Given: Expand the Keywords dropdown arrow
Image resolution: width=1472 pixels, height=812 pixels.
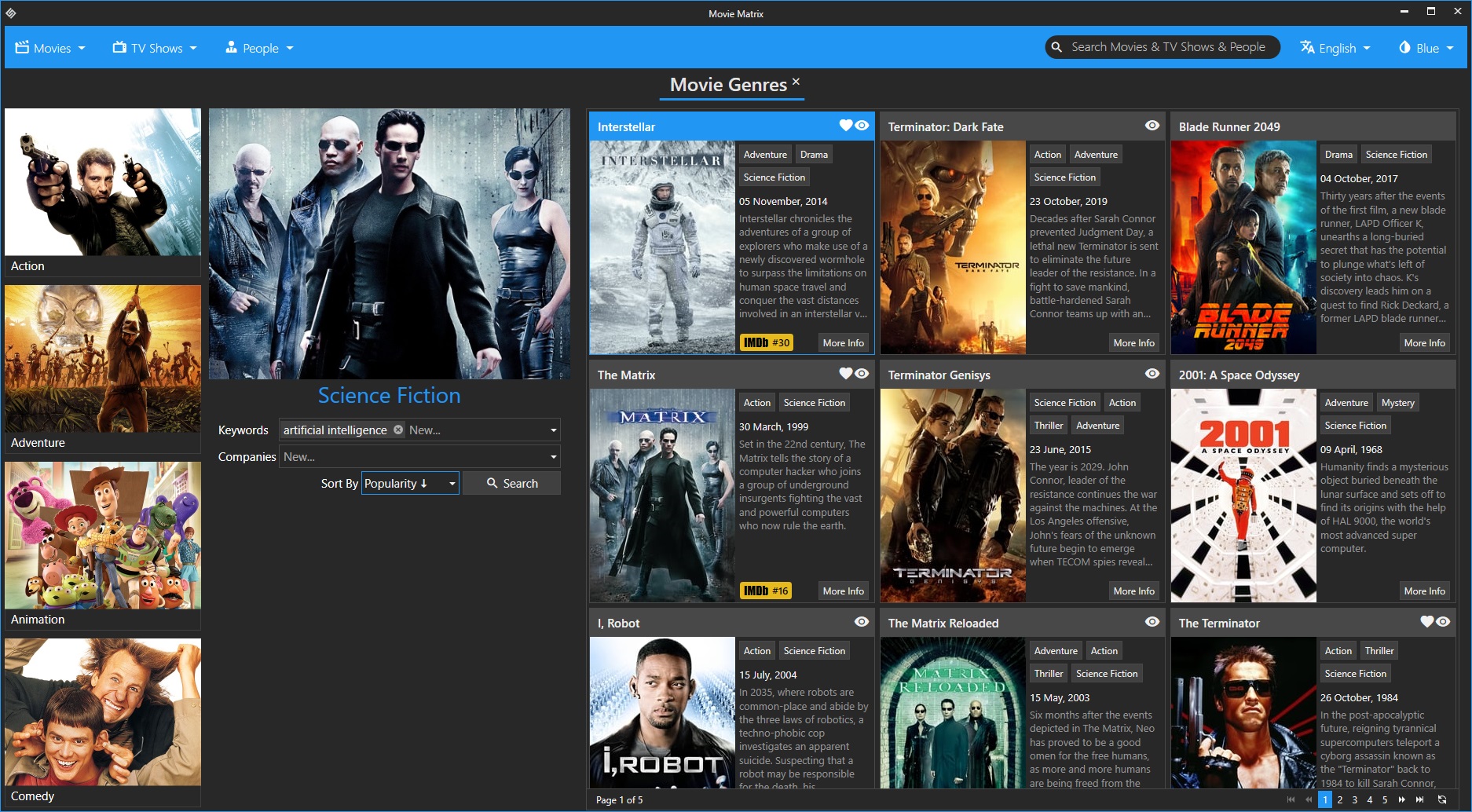Looking at the screenshot, I should click(x=553, y=430).
